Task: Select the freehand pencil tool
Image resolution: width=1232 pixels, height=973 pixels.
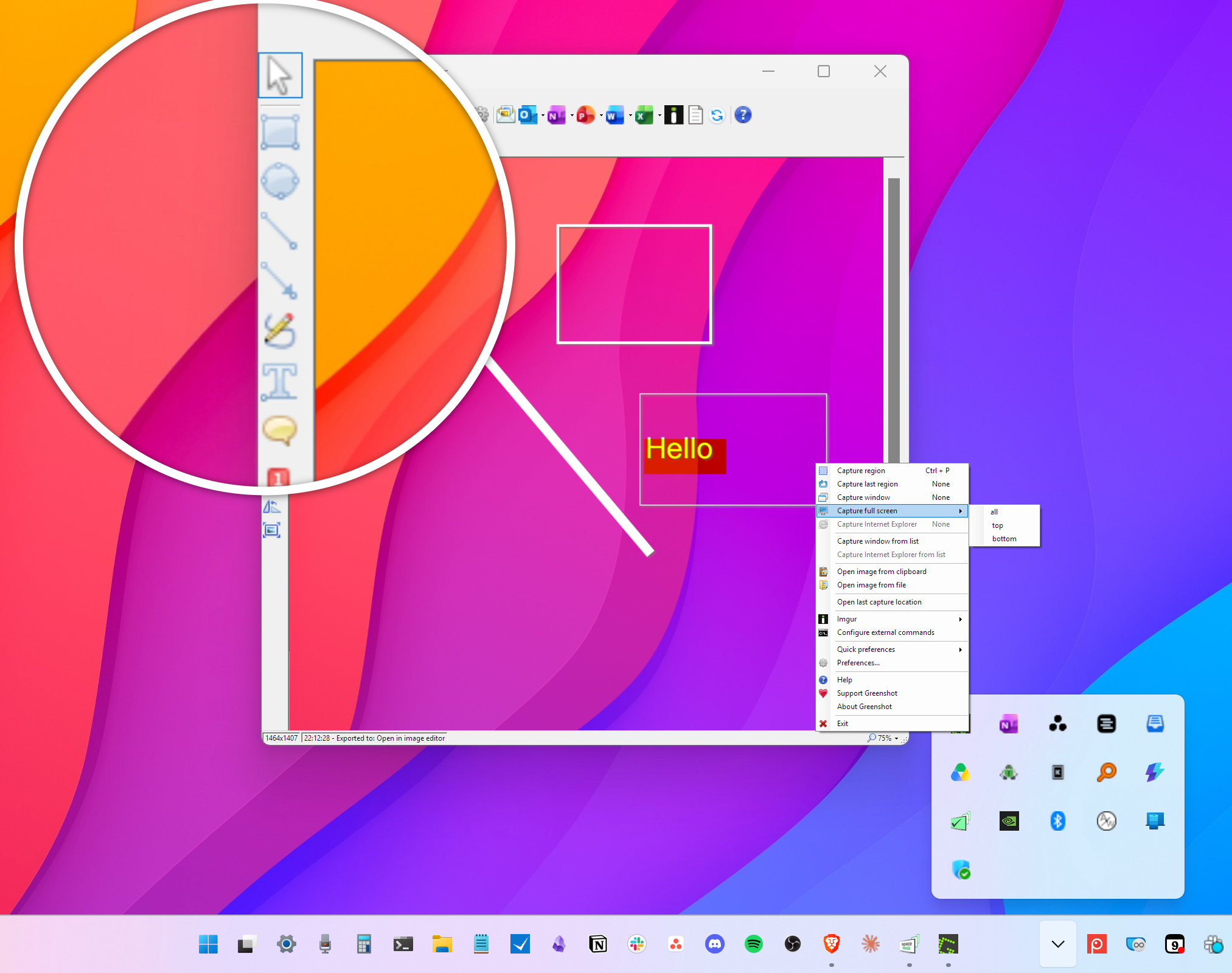Action: 280,330
